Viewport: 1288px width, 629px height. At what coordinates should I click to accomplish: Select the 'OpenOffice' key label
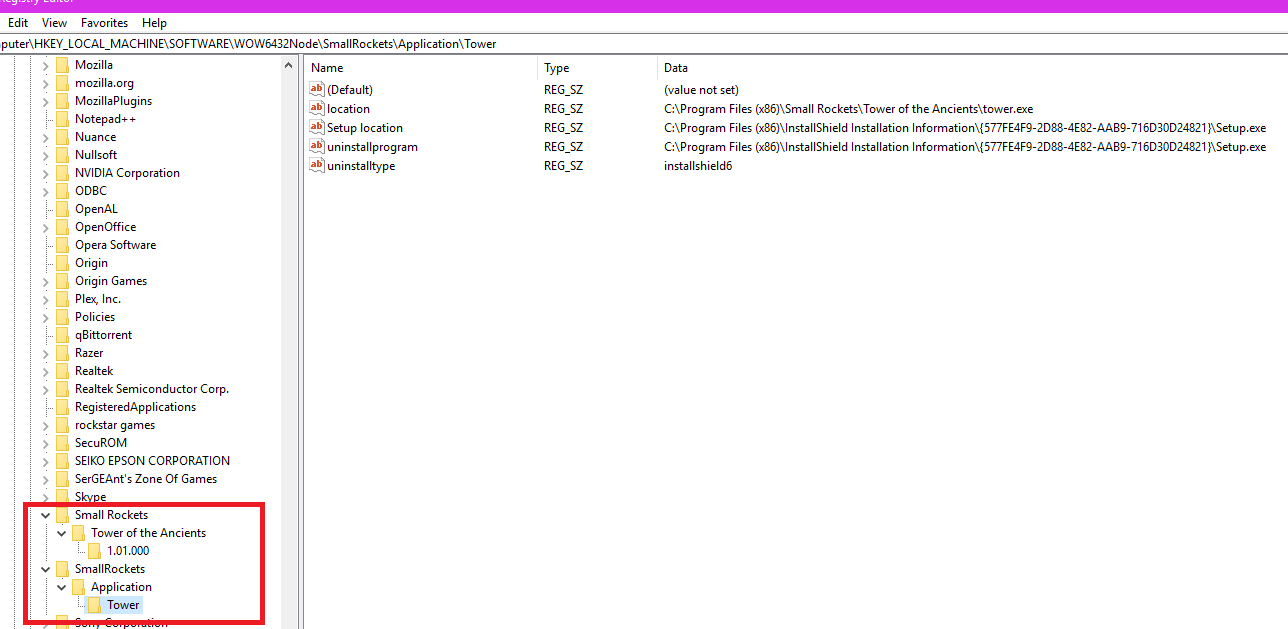105,227
